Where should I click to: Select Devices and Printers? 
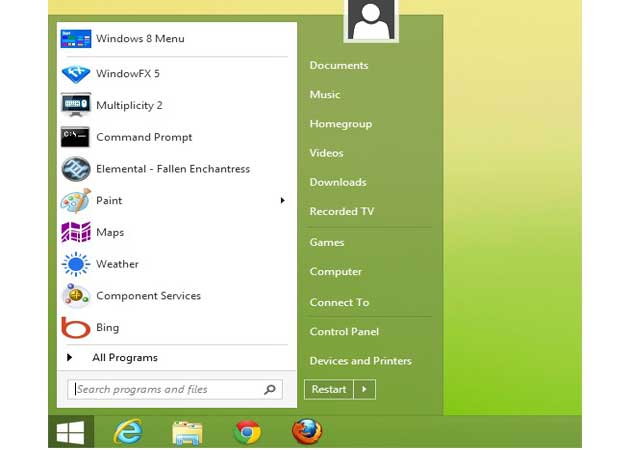(x=360, y=361)
